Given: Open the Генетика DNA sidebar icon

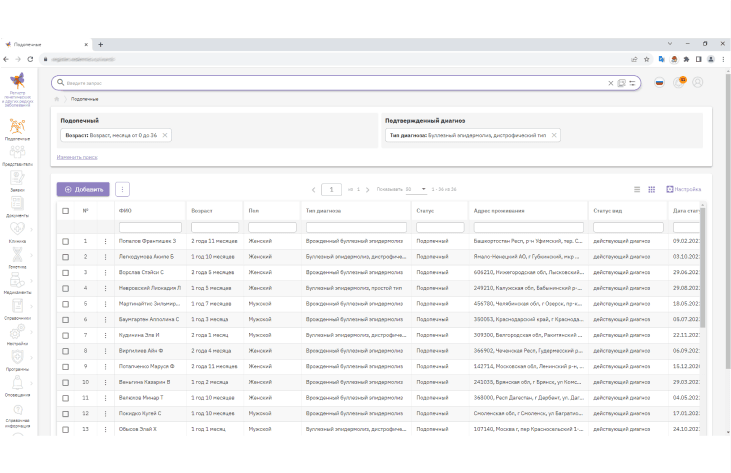Looking at the screenshot, I should [17, 258].
